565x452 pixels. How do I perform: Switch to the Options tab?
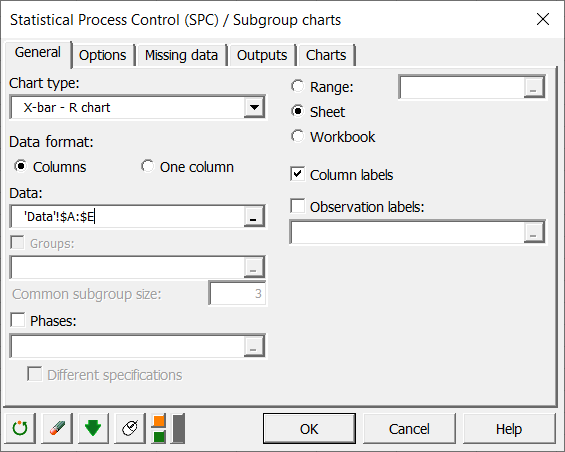coord(103,55)
